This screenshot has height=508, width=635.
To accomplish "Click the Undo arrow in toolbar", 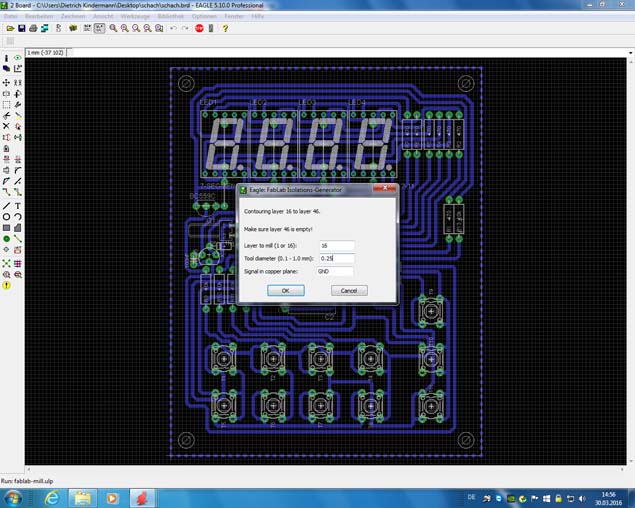I will point(173,28).
